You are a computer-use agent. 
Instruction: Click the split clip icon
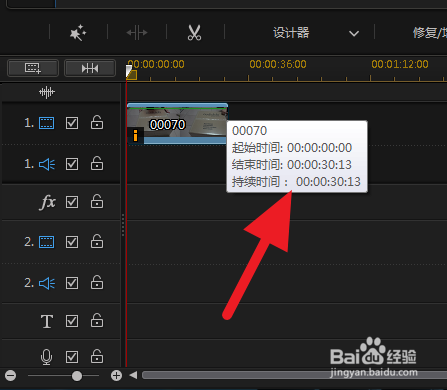pos(137,33)
